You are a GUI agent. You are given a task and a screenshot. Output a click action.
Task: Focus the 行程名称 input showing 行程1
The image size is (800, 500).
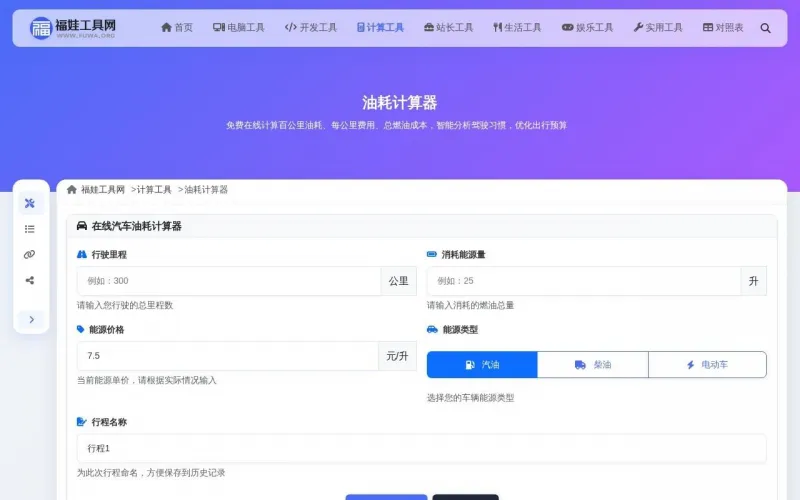421,448
